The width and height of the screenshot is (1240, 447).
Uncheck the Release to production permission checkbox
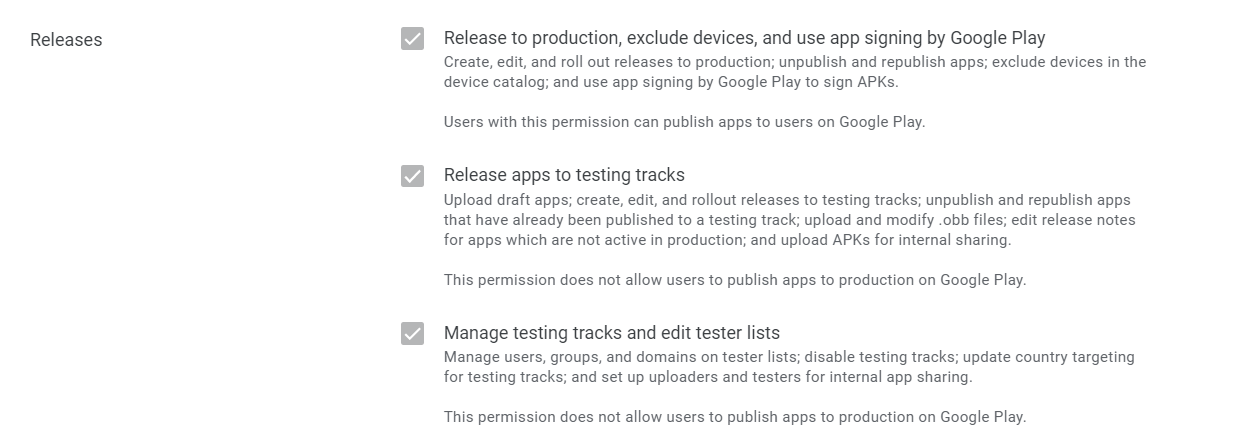[412, 39]
